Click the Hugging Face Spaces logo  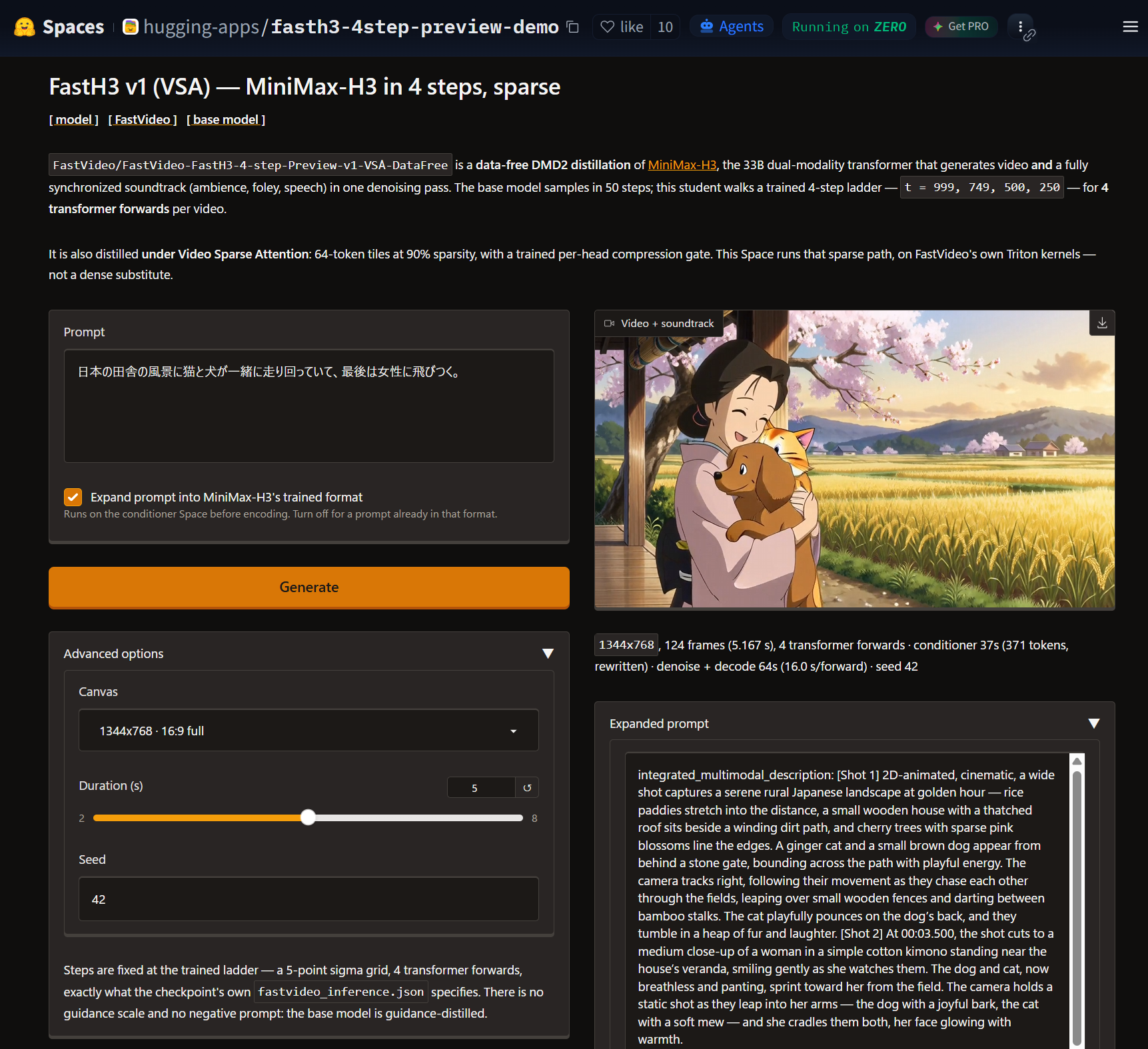coord(25,27)
